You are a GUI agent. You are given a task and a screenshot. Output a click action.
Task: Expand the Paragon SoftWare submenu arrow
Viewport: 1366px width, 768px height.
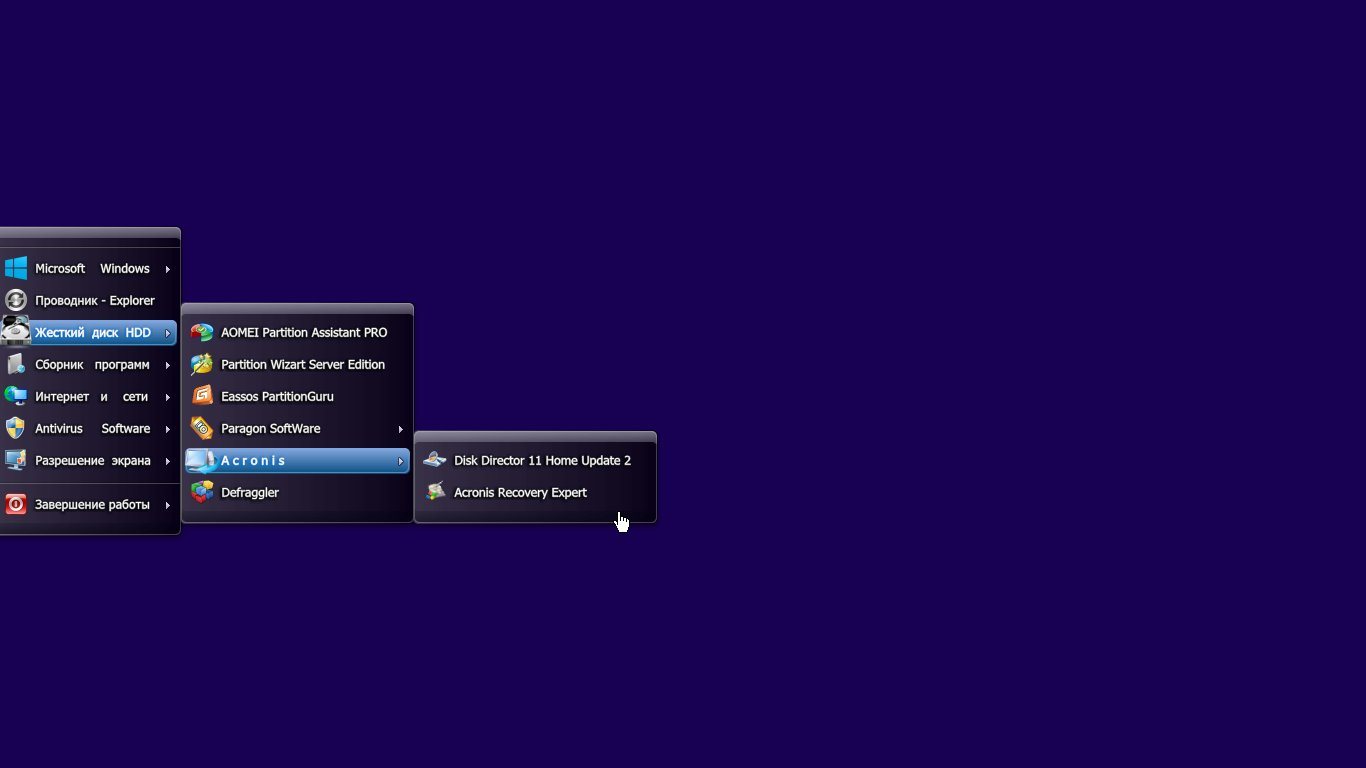point(401,429)
